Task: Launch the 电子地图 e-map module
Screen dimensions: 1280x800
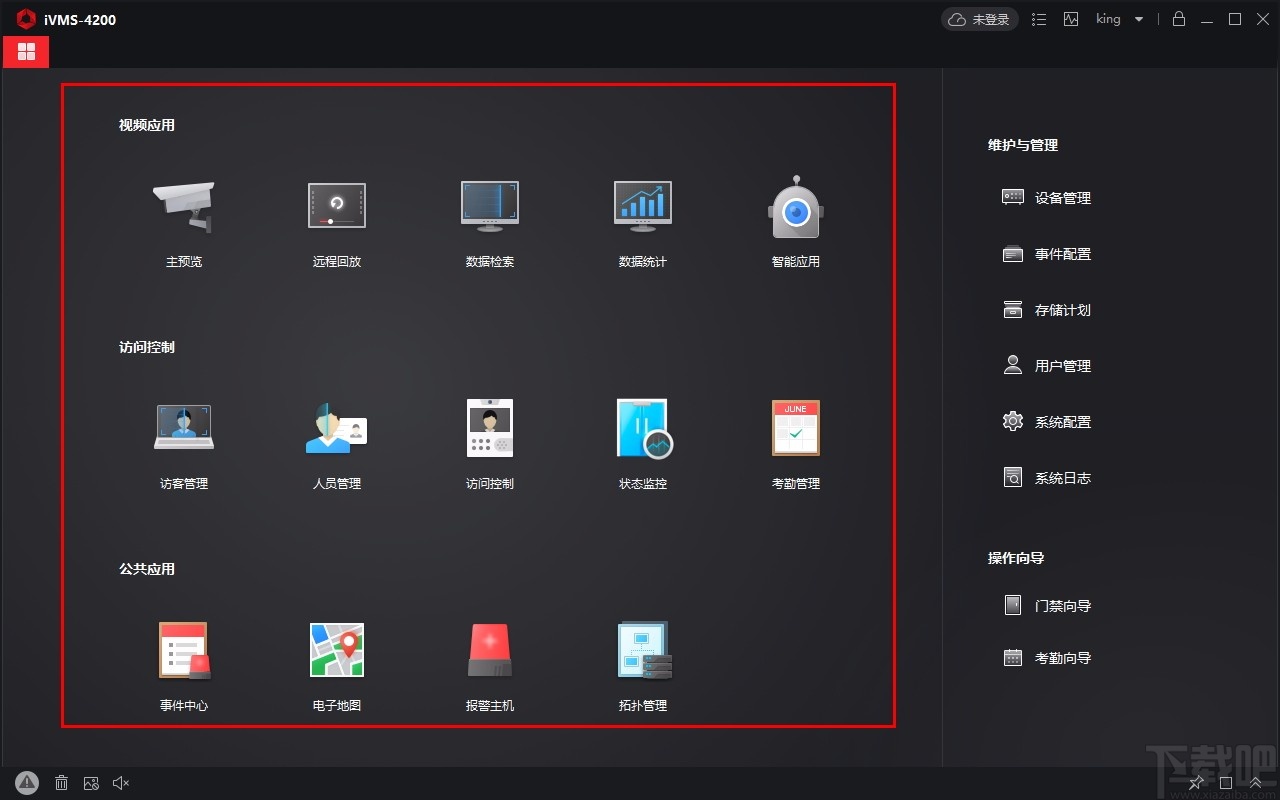Action: pyautogui.click(x=336, y=658)
